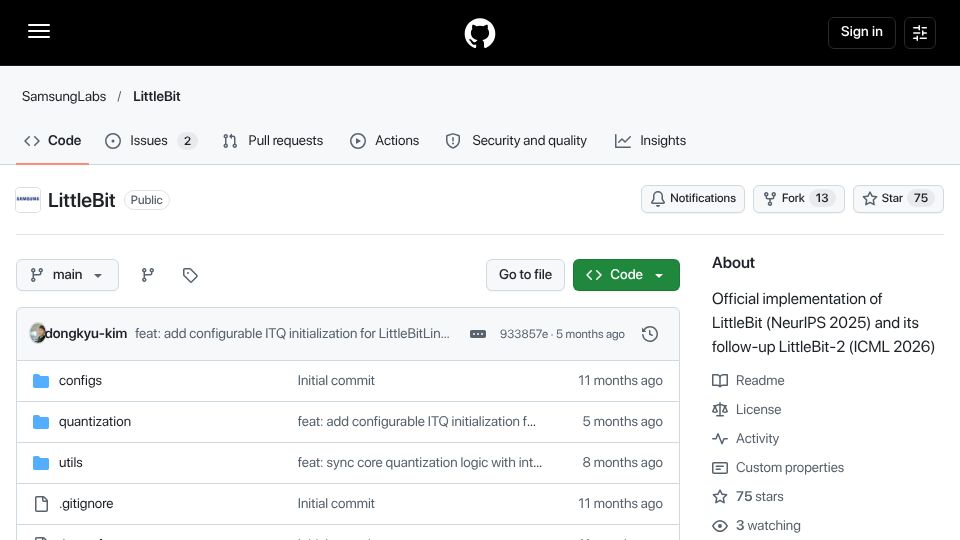Image resolution: width=960 pixels, height=540 pixels.
Task: Click the Public visibility badge
Action: [146, 200]
